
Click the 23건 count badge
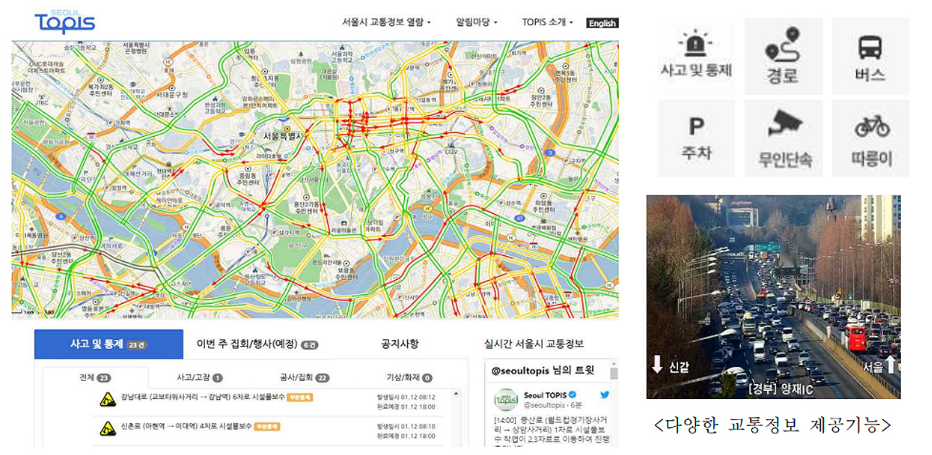click(135, 345)
